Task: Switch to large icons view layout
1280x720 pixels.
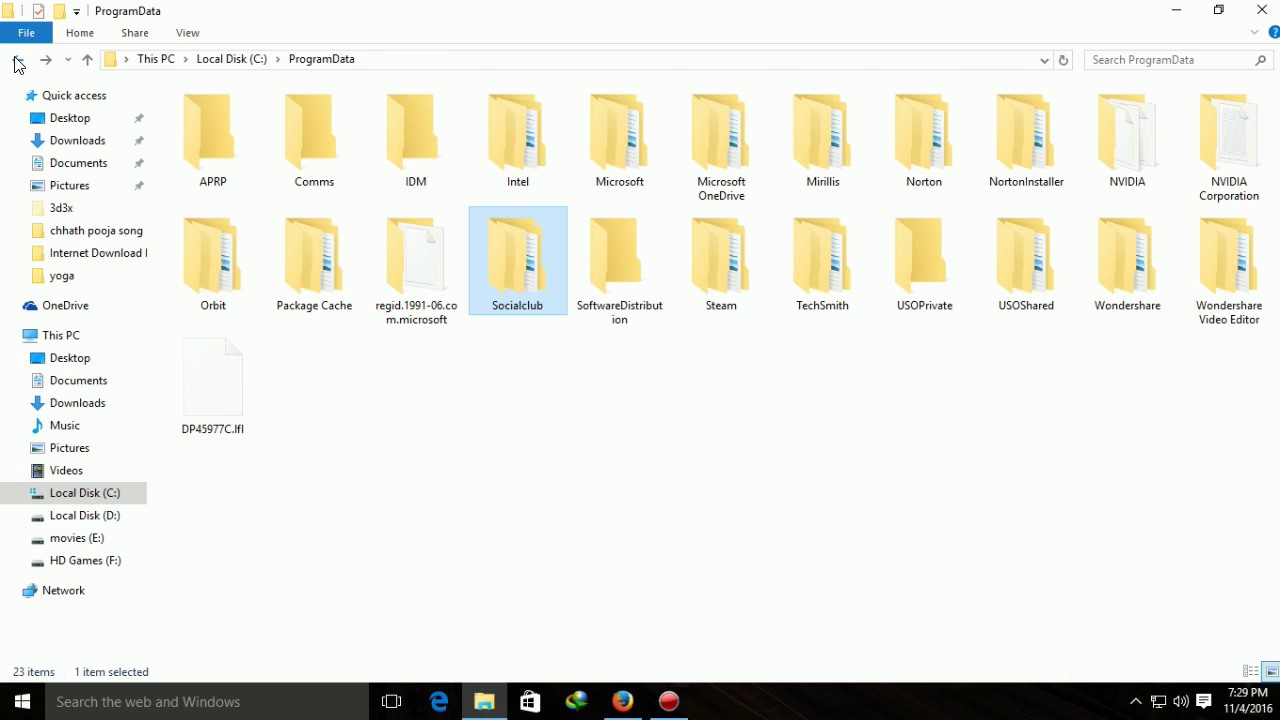Action: tap(1271, 672)
